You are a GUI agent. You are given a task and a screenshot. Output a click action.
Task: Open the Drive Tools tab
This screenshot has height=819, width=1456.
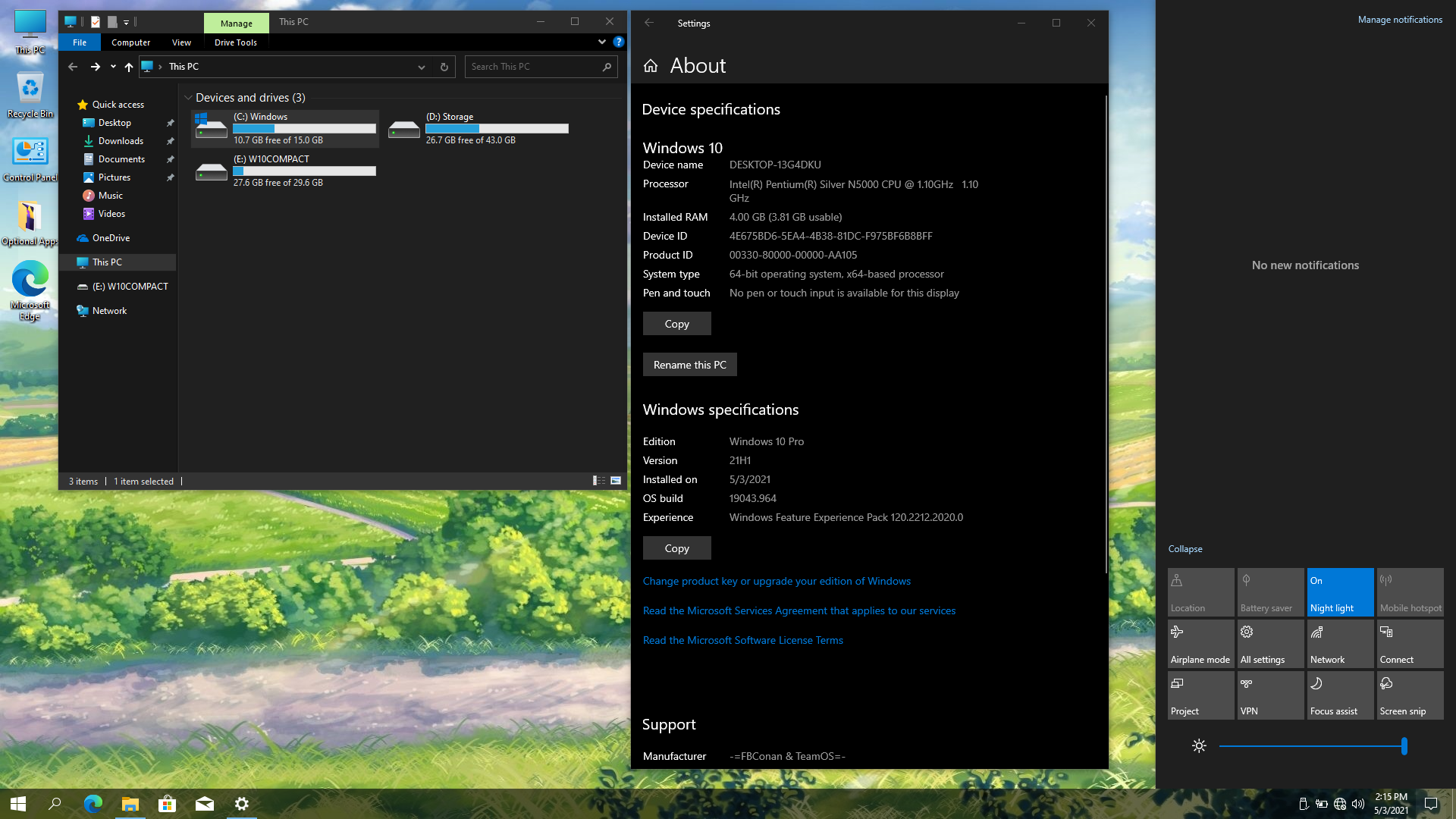click(x=236, y=42)
